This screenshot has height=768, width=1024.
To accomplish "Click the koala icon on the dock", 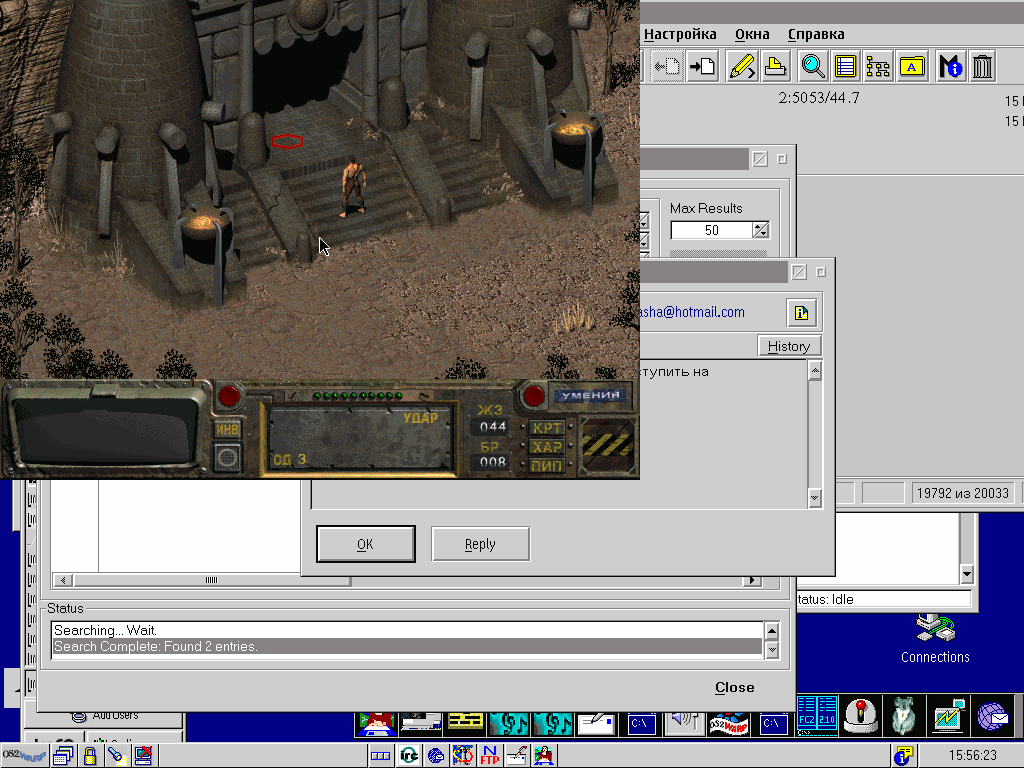I will [x=903, y=716].
